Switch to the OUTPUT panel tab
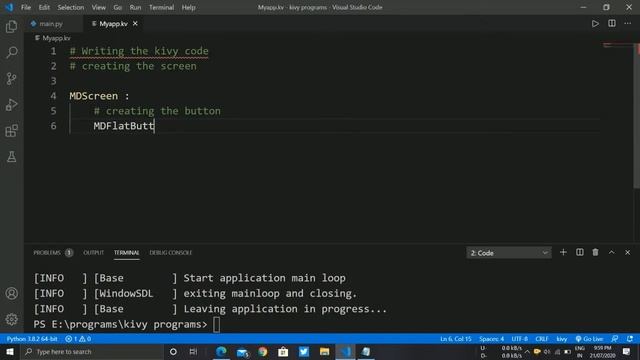This screenshot has width=640, height=360. tap(93, 253)
